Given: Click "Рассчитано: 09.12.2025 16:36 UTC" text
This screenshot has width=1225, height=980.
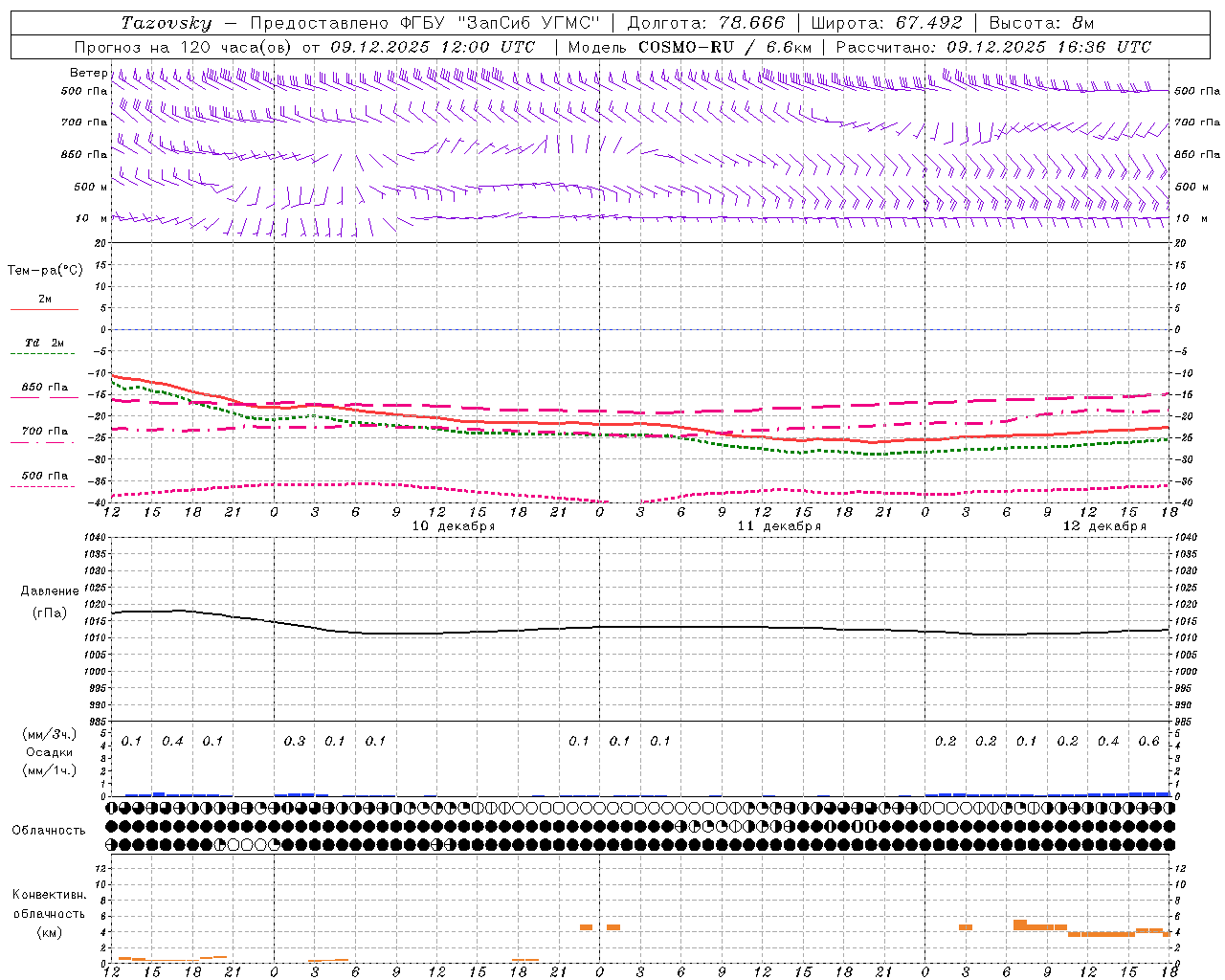Looking at the screenshot, I should [993, 47].
